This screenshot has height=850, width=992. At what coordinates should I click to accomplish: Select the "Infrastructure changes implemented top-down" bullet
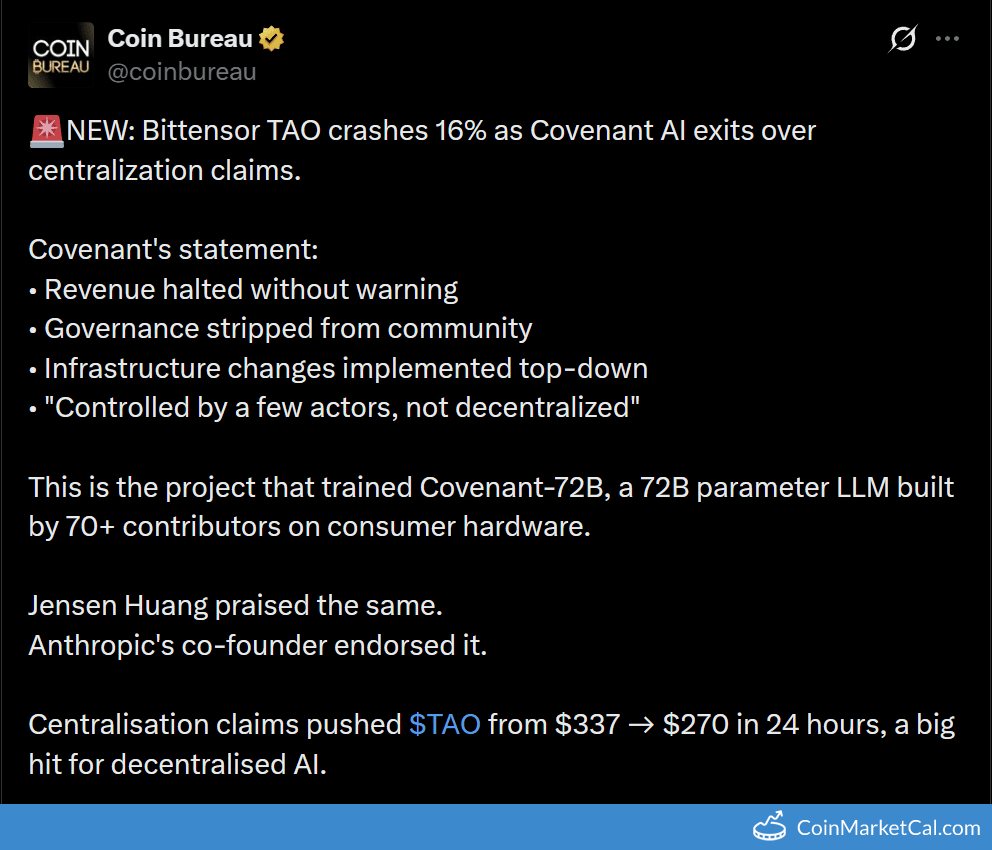[x=346, y=369]
